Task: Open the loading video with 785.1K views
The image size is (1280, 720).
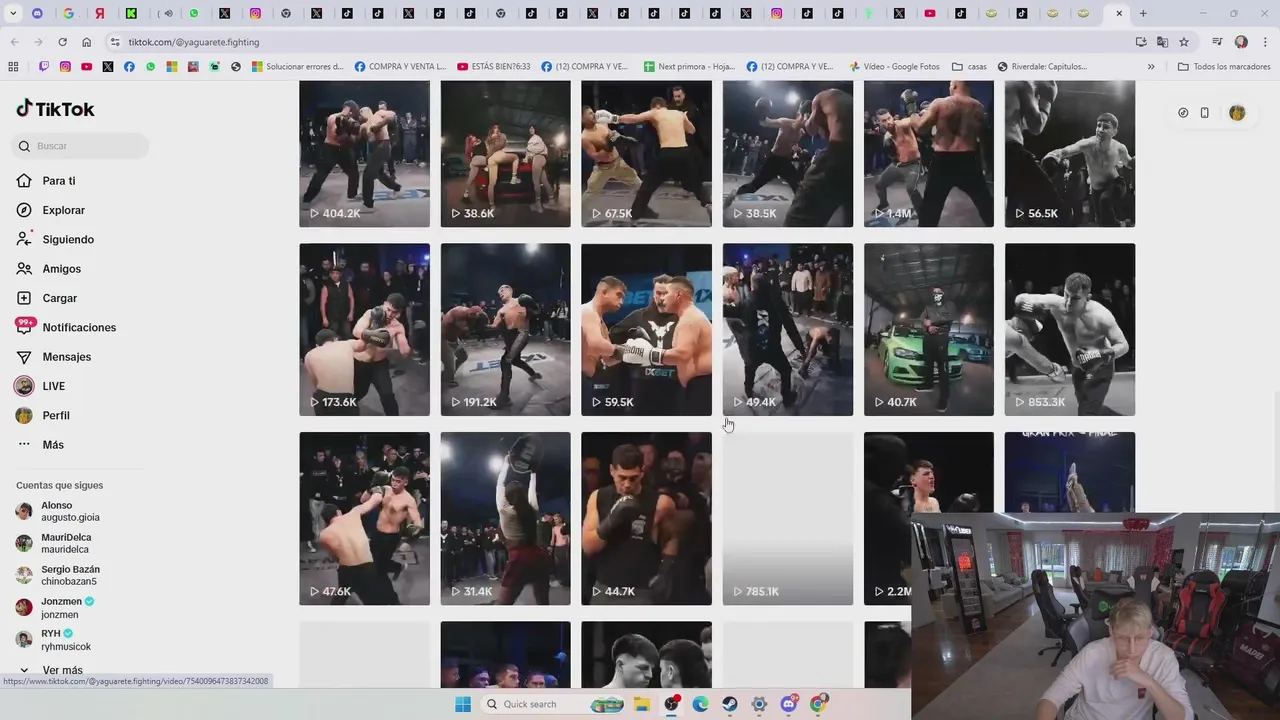Action: (x=788, y=518)
